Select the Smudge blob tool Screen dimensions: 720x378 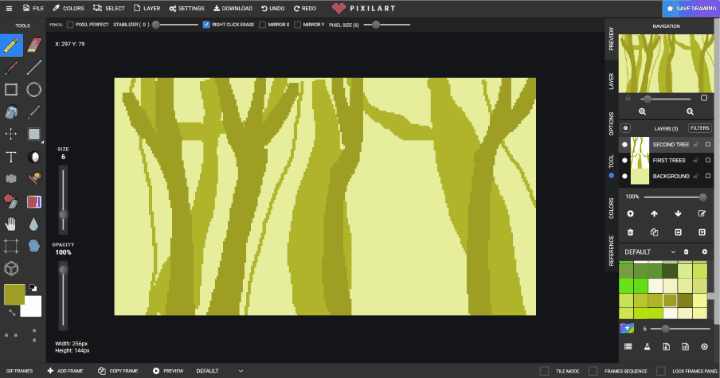[x=34, y=246]
